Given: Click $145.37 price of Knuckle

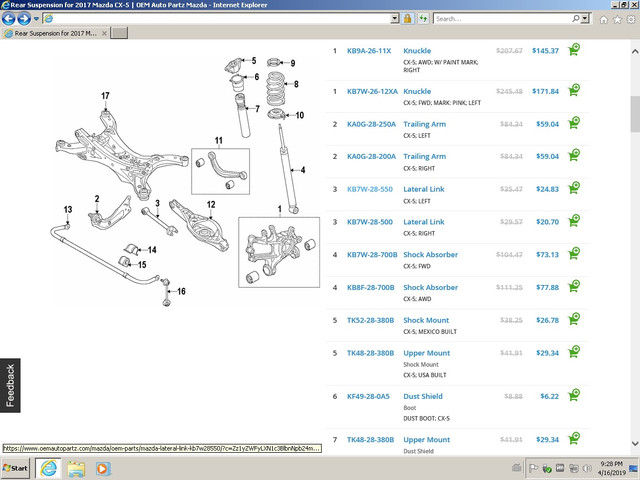Looking at the screenshot, I should 545,51.
